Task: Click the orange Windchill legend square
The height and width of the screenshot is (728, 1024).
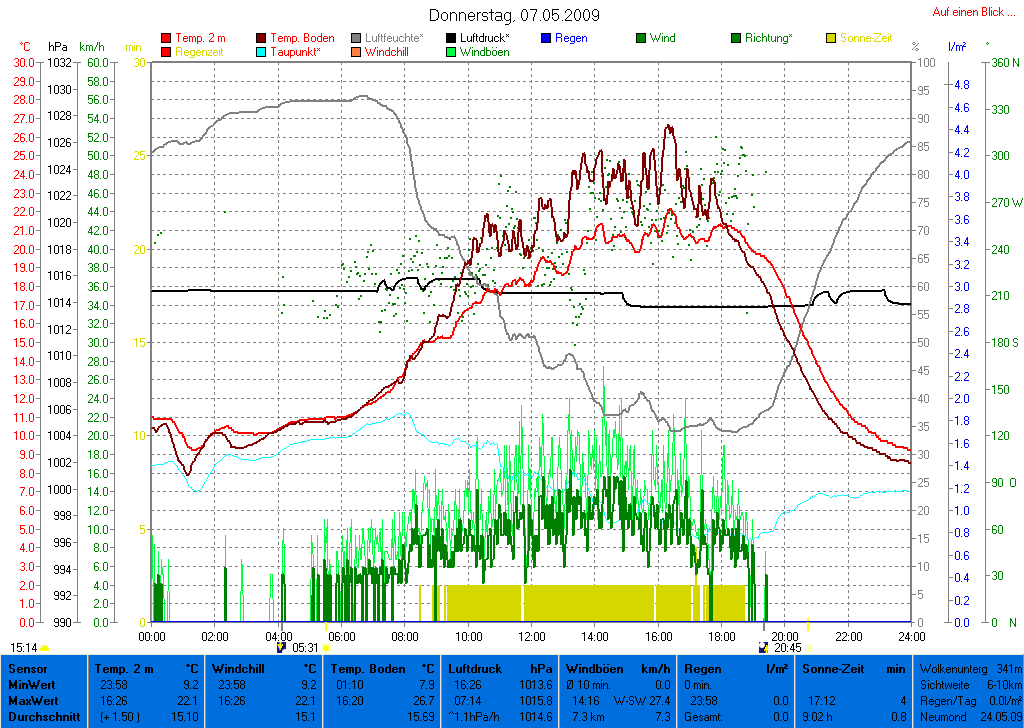Action: pyautogui.click(x=357, y=51)
